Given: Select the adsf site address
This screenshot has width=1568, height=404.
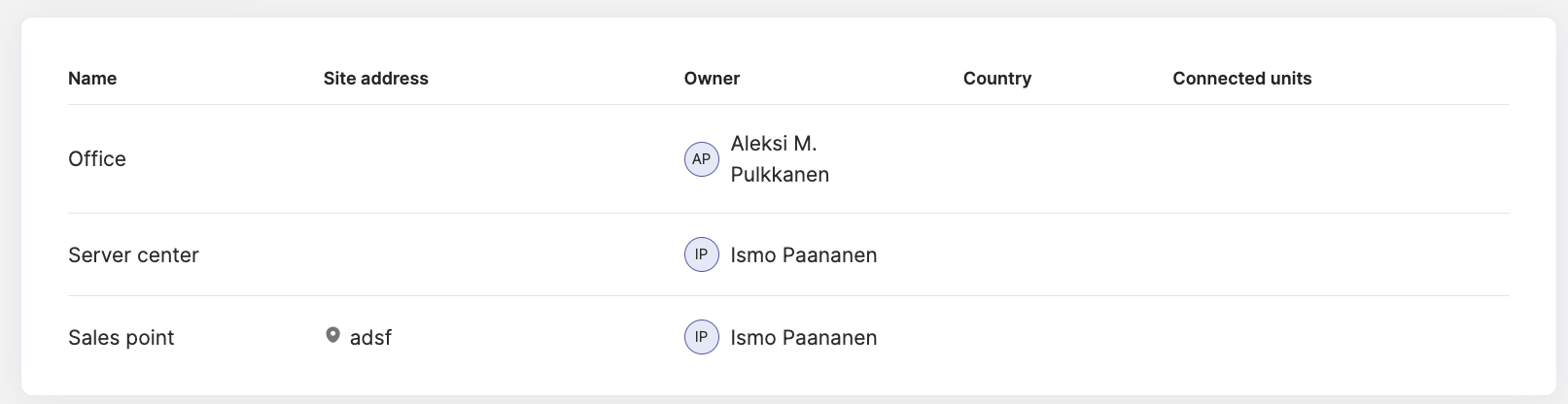Looking at the screenshot, I should pos(370,338).
